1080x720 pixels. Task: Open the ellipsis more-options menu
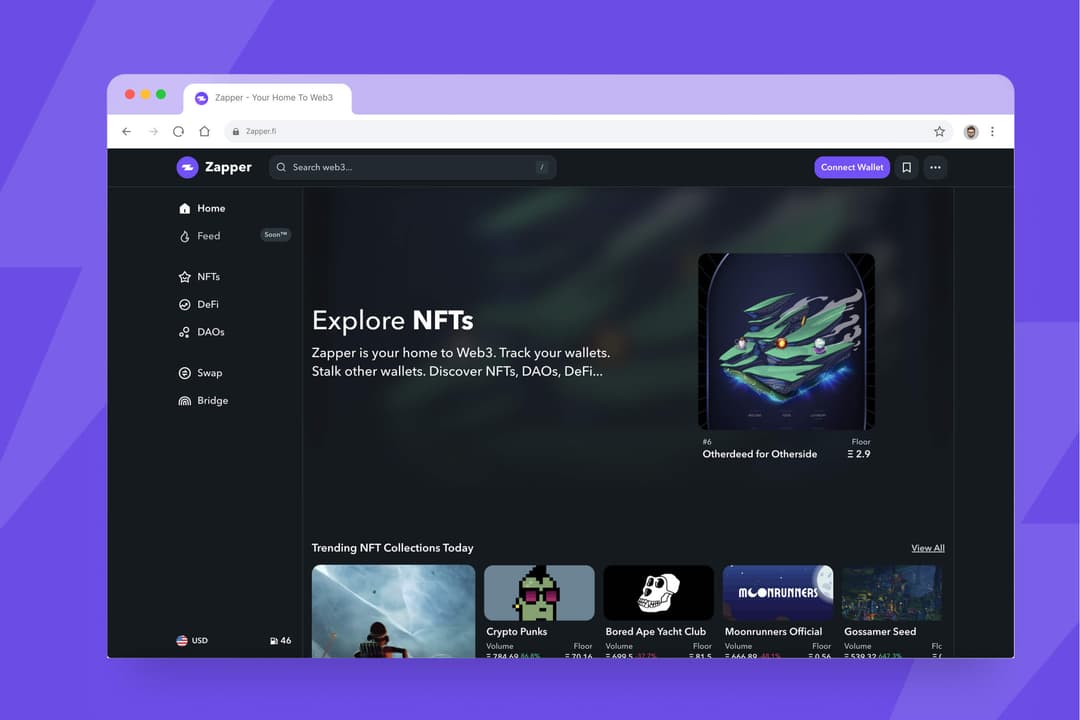pos(935,167)
